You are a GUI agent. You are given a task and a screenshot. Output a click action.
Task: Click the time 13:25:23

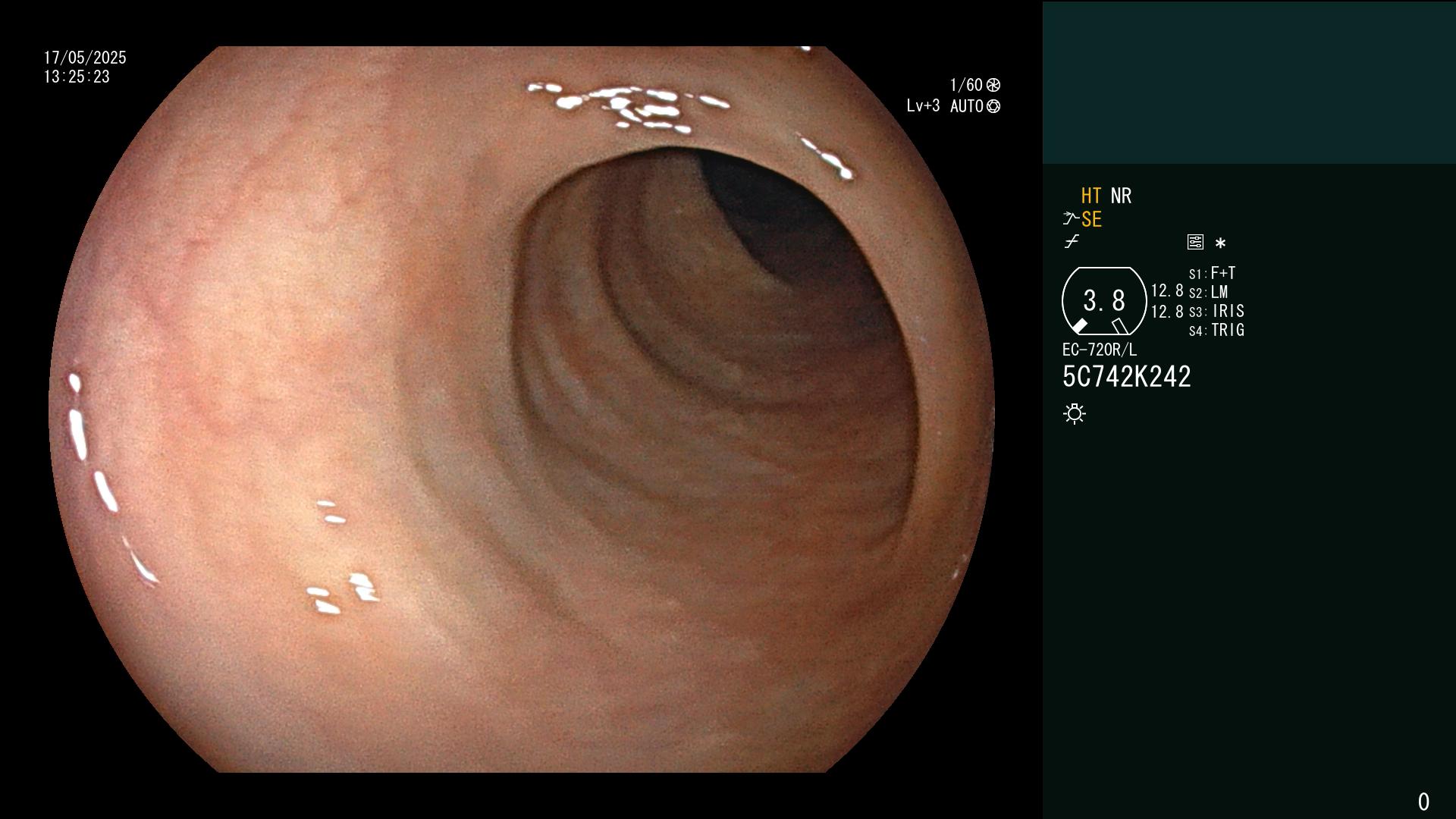(x=77, y=77)
